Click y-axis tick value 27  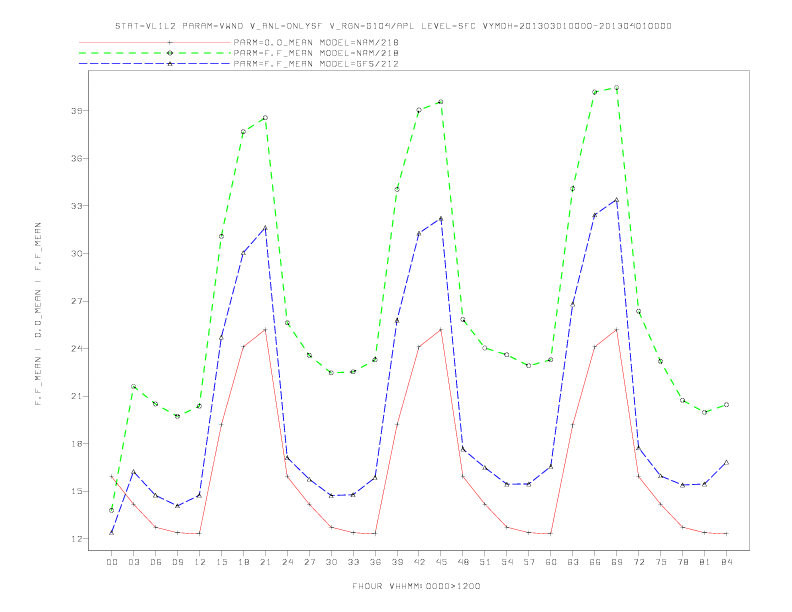coord(77,301)
